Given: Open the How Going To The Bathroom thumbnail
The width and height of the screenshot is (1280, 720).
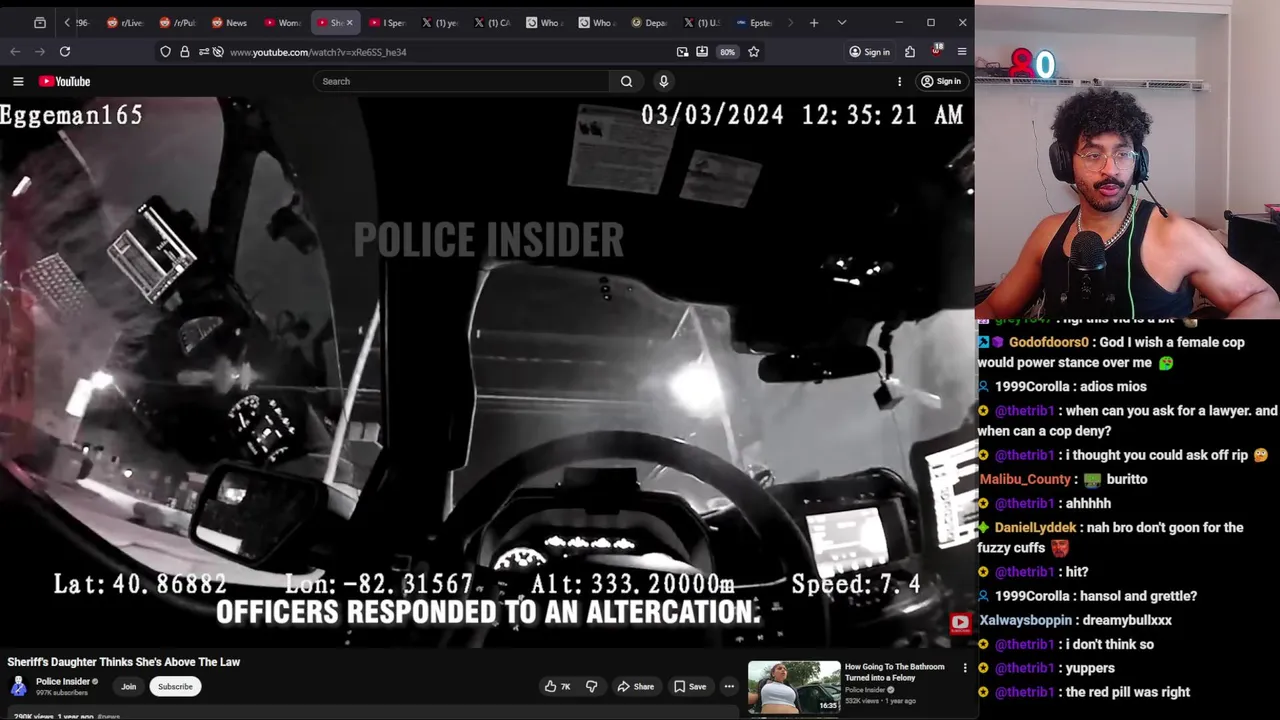Looking at the screenshot, I should click(x=794, y=687).
